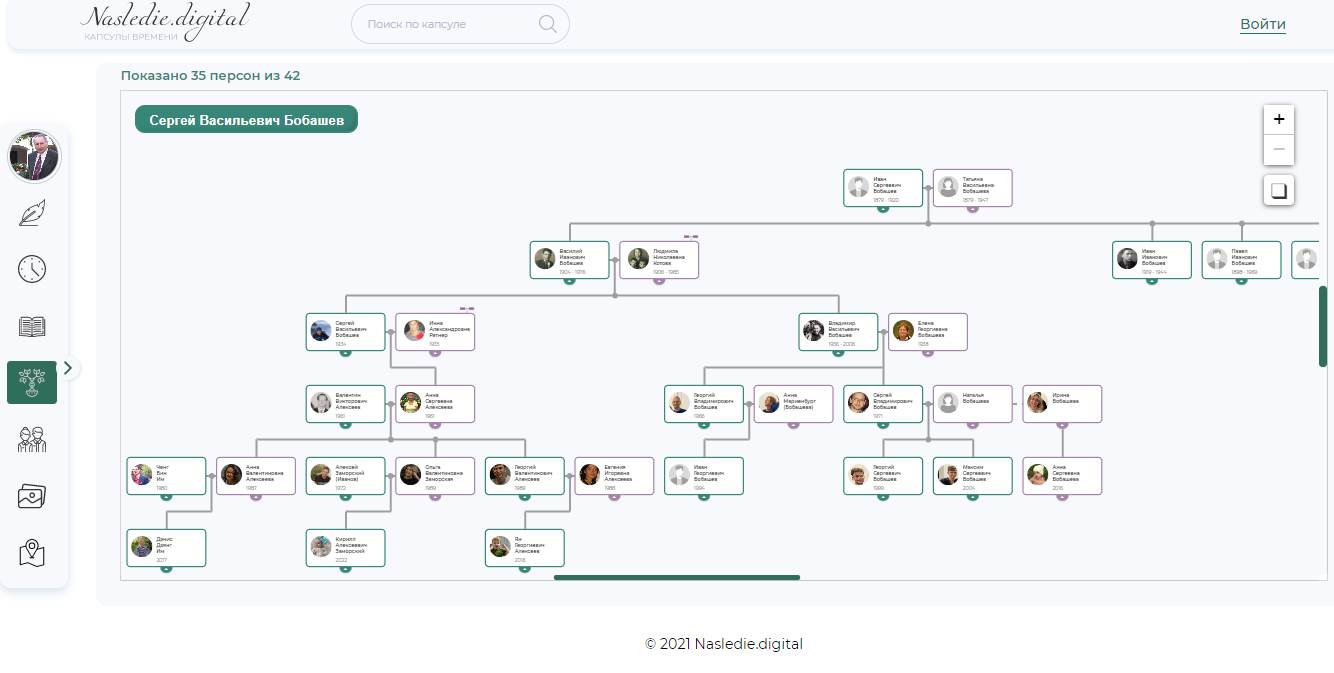Open the feather quill biography section
This screenshot has height=673, width=1334.
click(x=32, y=213)
